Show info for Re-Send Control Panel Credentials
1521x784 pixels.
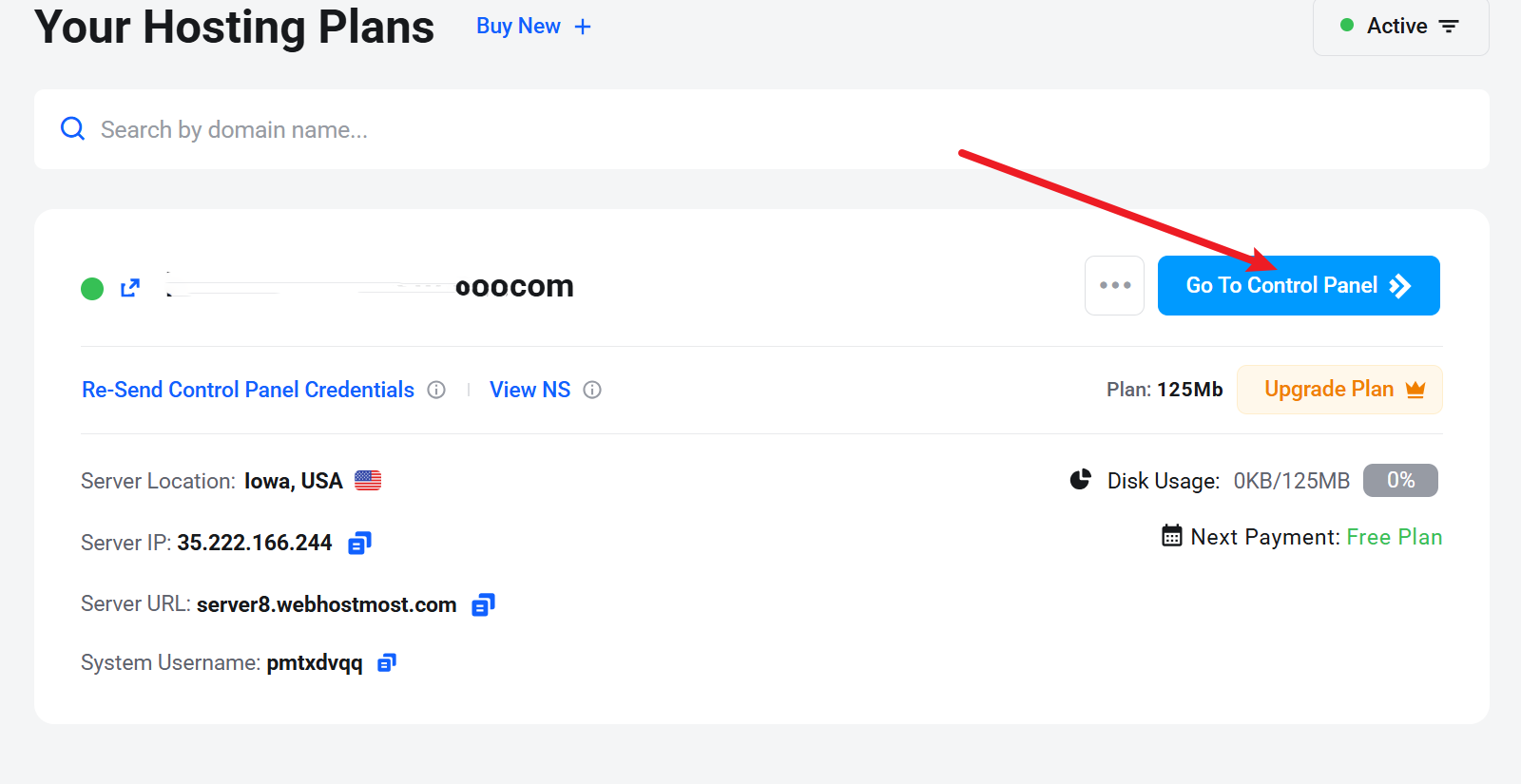click(x=436, y=390)
